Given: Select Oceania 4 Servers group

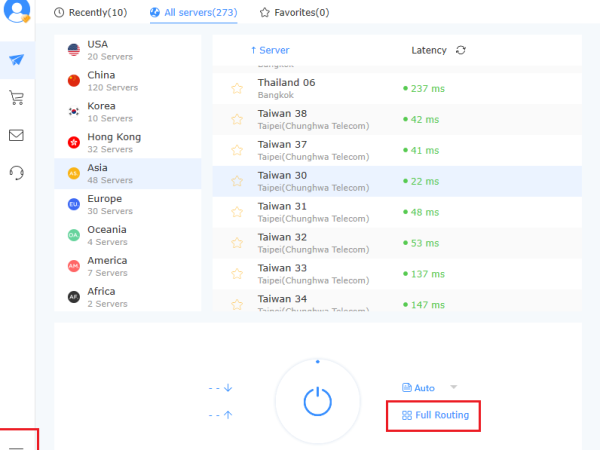Looking at the screenshot, I should point(128,235).
